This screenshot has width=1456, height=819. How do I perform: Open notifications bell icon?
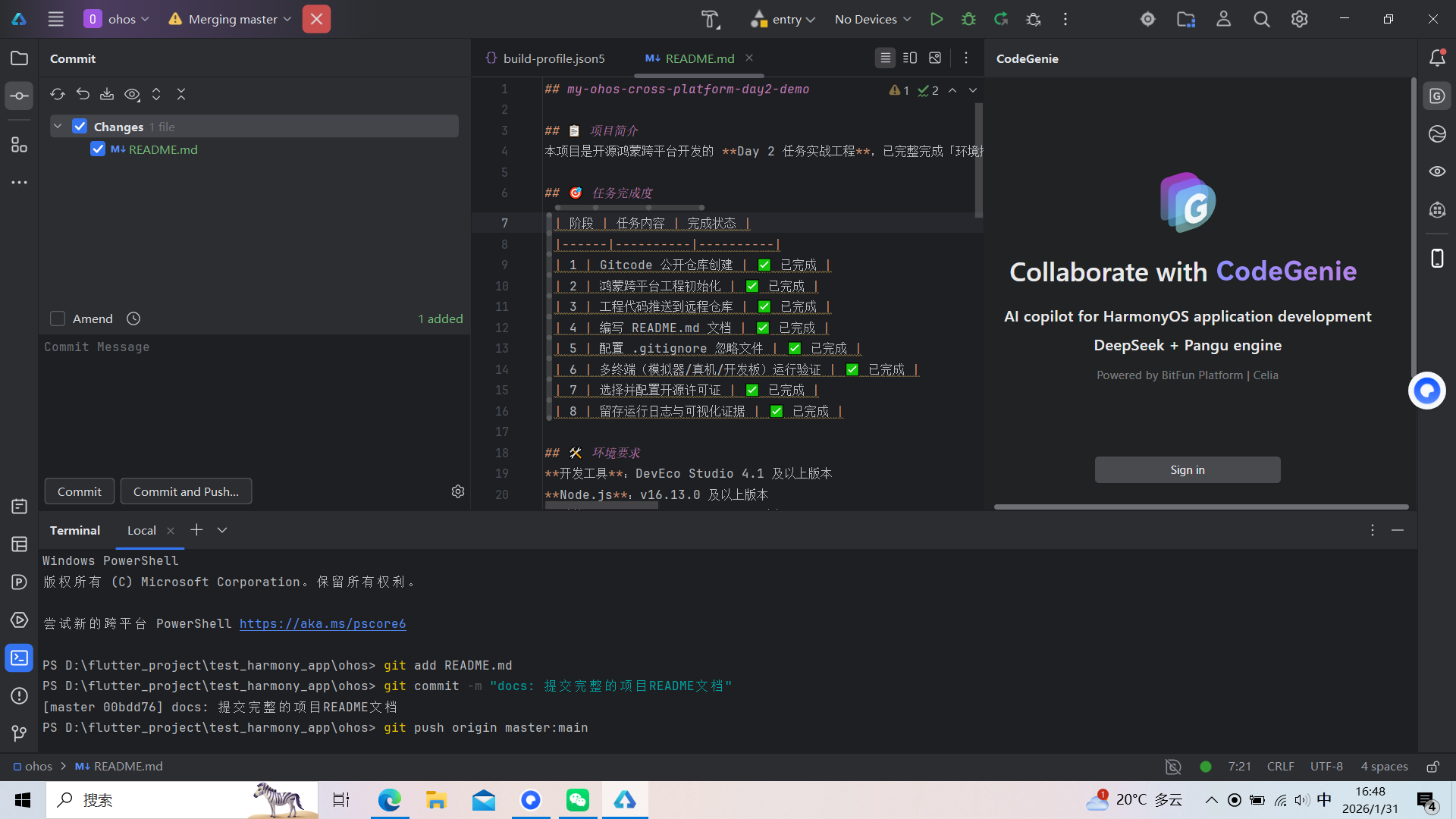coord(1437,58)
